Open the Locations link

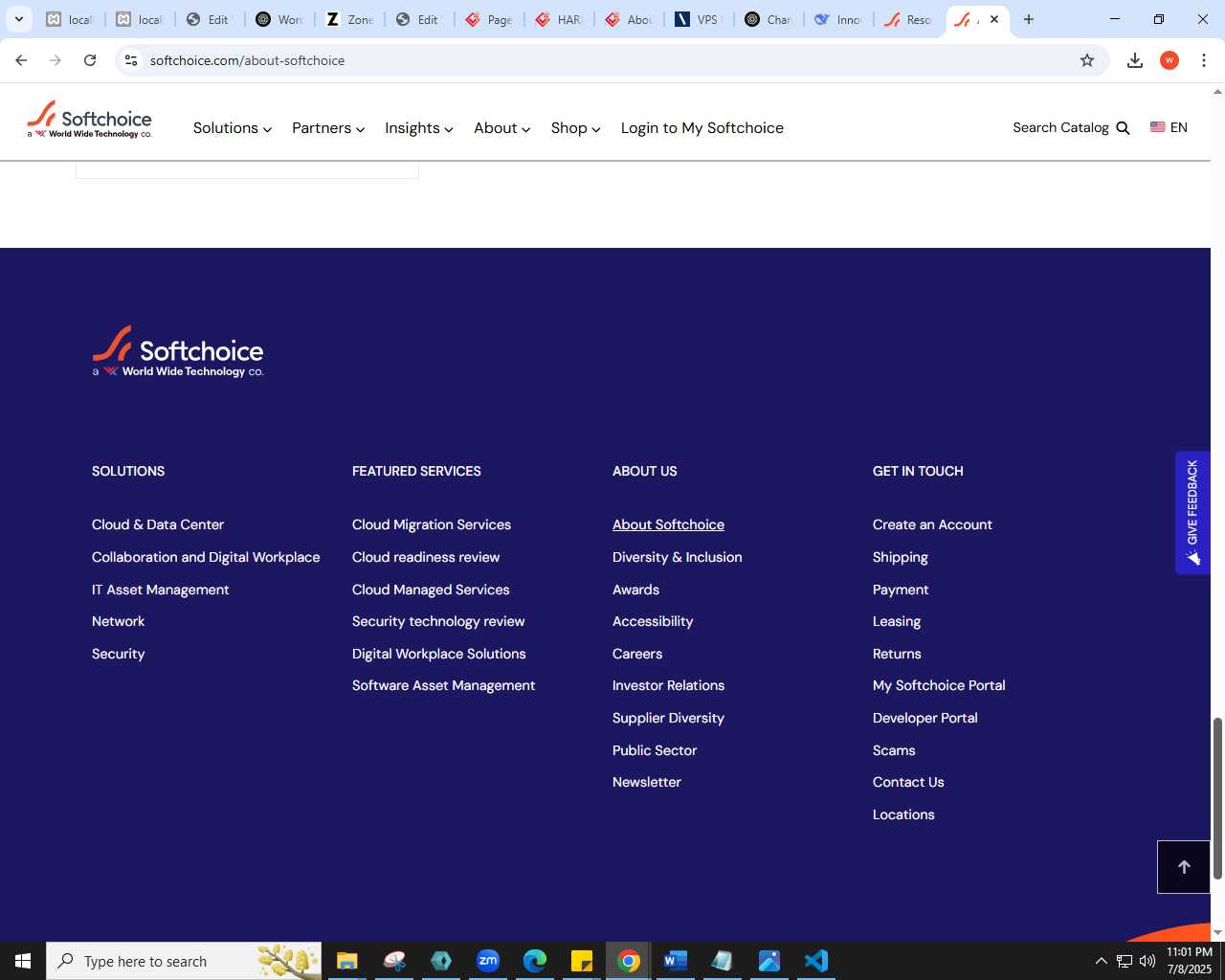903,814
